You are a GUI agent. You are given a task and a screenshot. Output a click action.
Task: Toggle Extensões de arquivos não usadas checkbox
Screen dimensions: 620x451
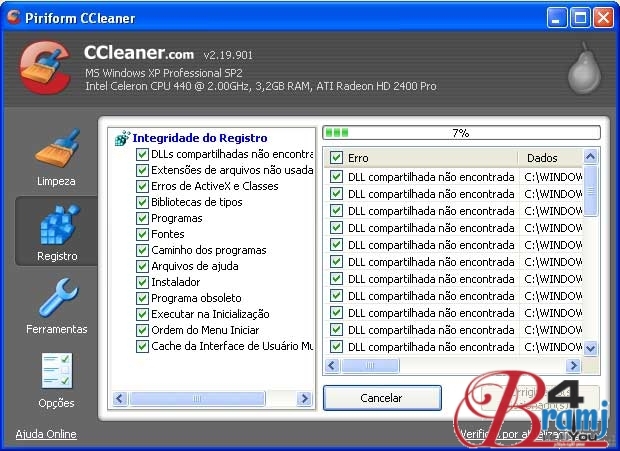click(x=142, y=170)
